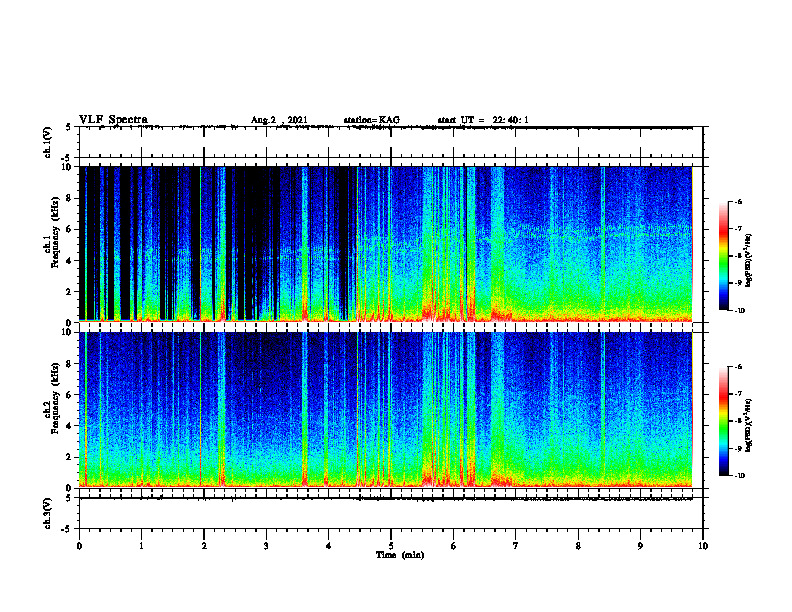Image resolution: width=792 pixels, height=612 pixels.
Task: Click the "2" minute time axis tick
Action: tap(204, 546)
